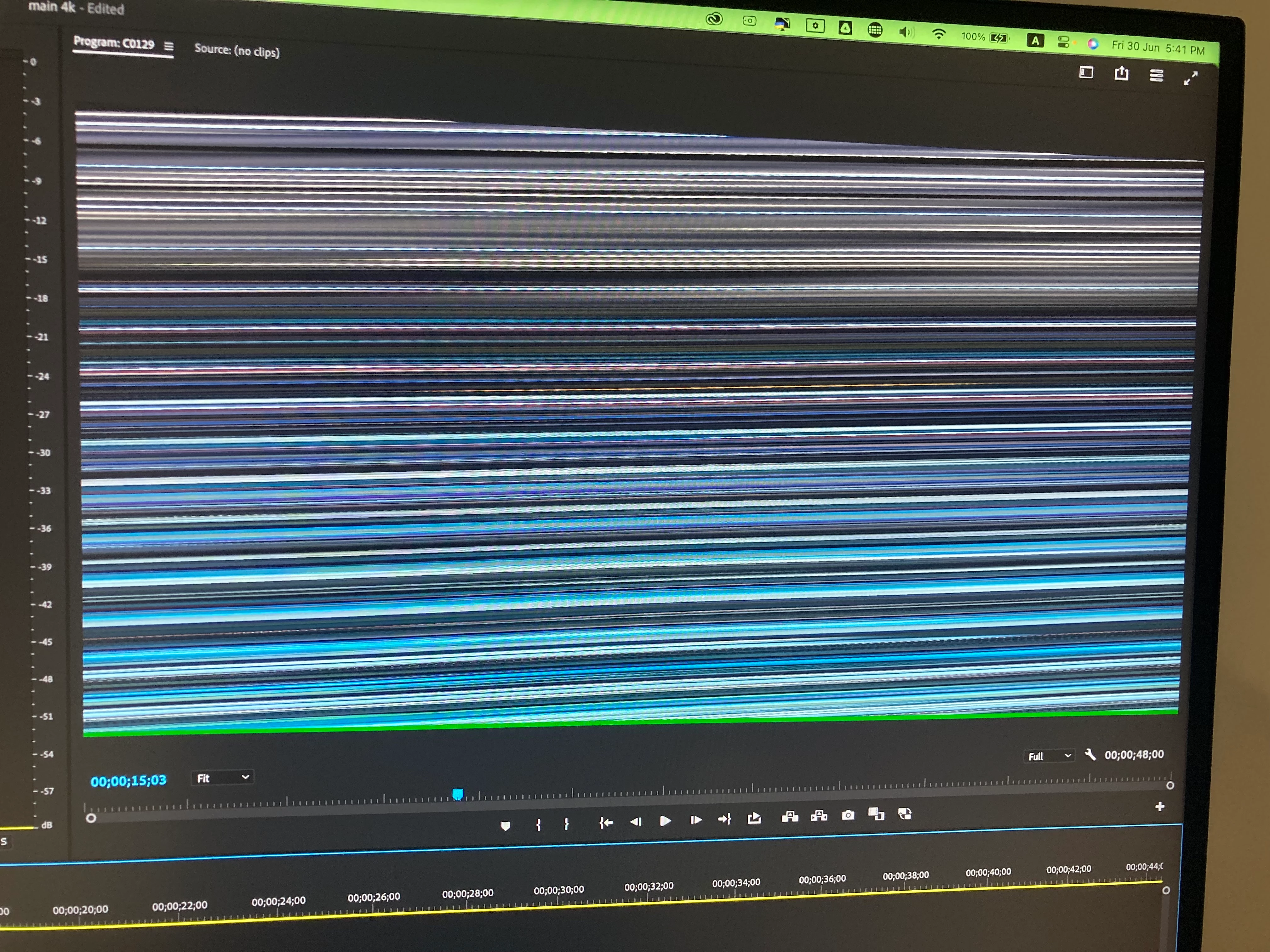
Task: Click the Lift button icon
Action: (790, 817)
